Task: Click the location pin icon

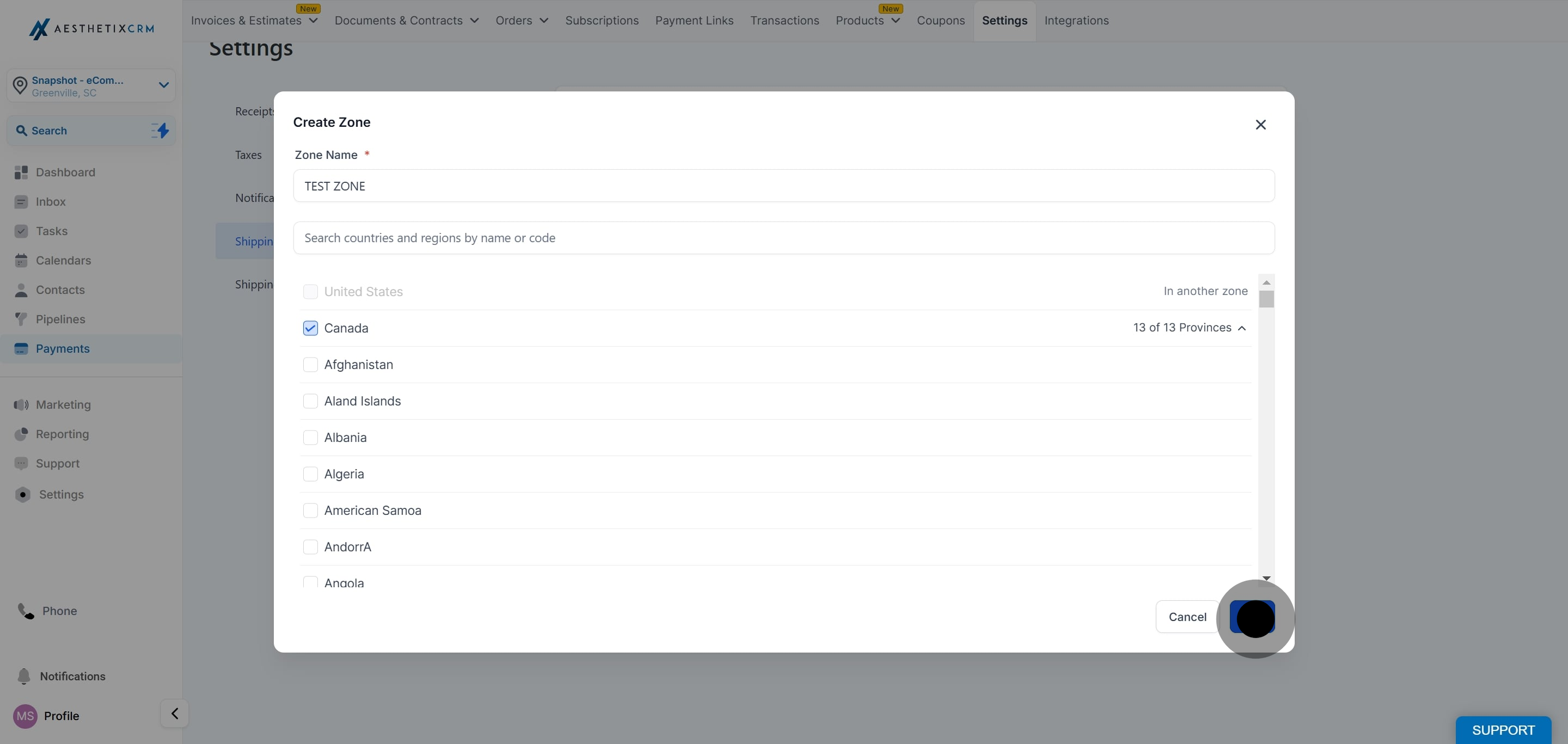Action: click(x=20, y=86)
